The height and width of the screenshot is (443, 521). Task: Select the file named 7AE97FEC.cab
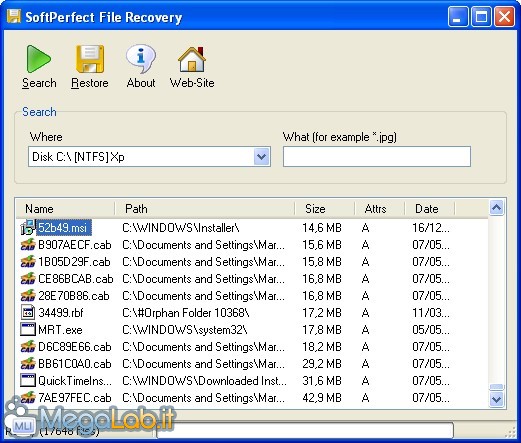[75, 398]
